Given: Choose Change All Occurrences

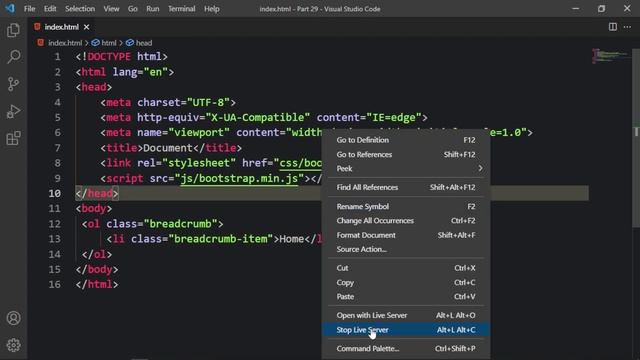Looking at the screenshot, I should click(x=406, y=221).
